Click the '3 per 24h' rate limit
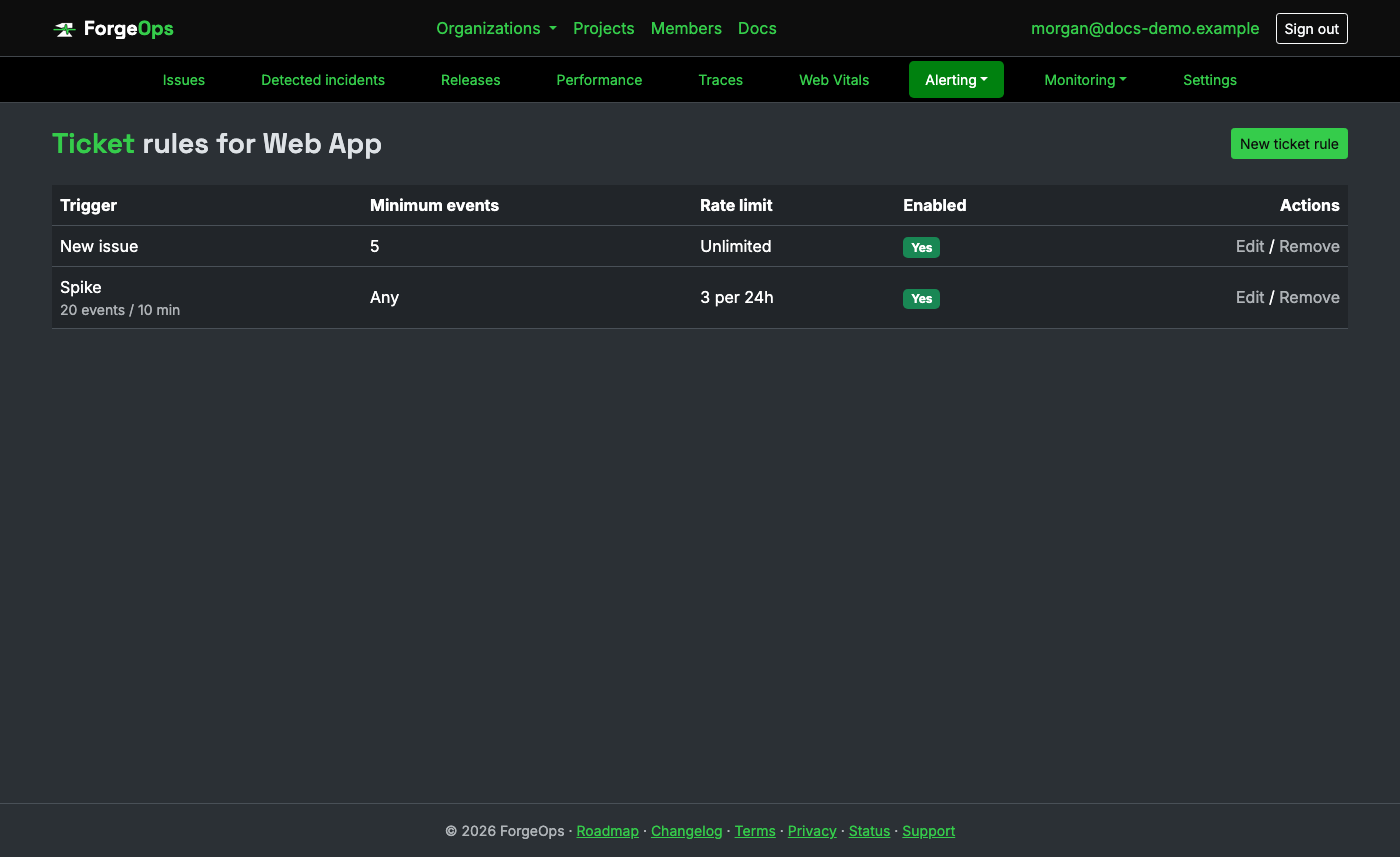This screenshot has height=857, width=1400. pyautogui.click(x=737, y=297)
